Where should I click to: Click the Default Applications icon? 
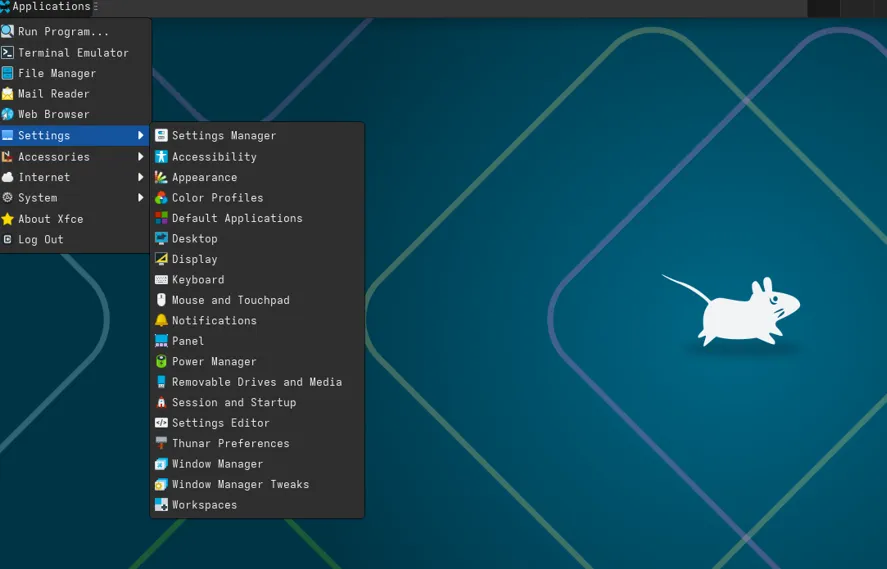[161, 218]
